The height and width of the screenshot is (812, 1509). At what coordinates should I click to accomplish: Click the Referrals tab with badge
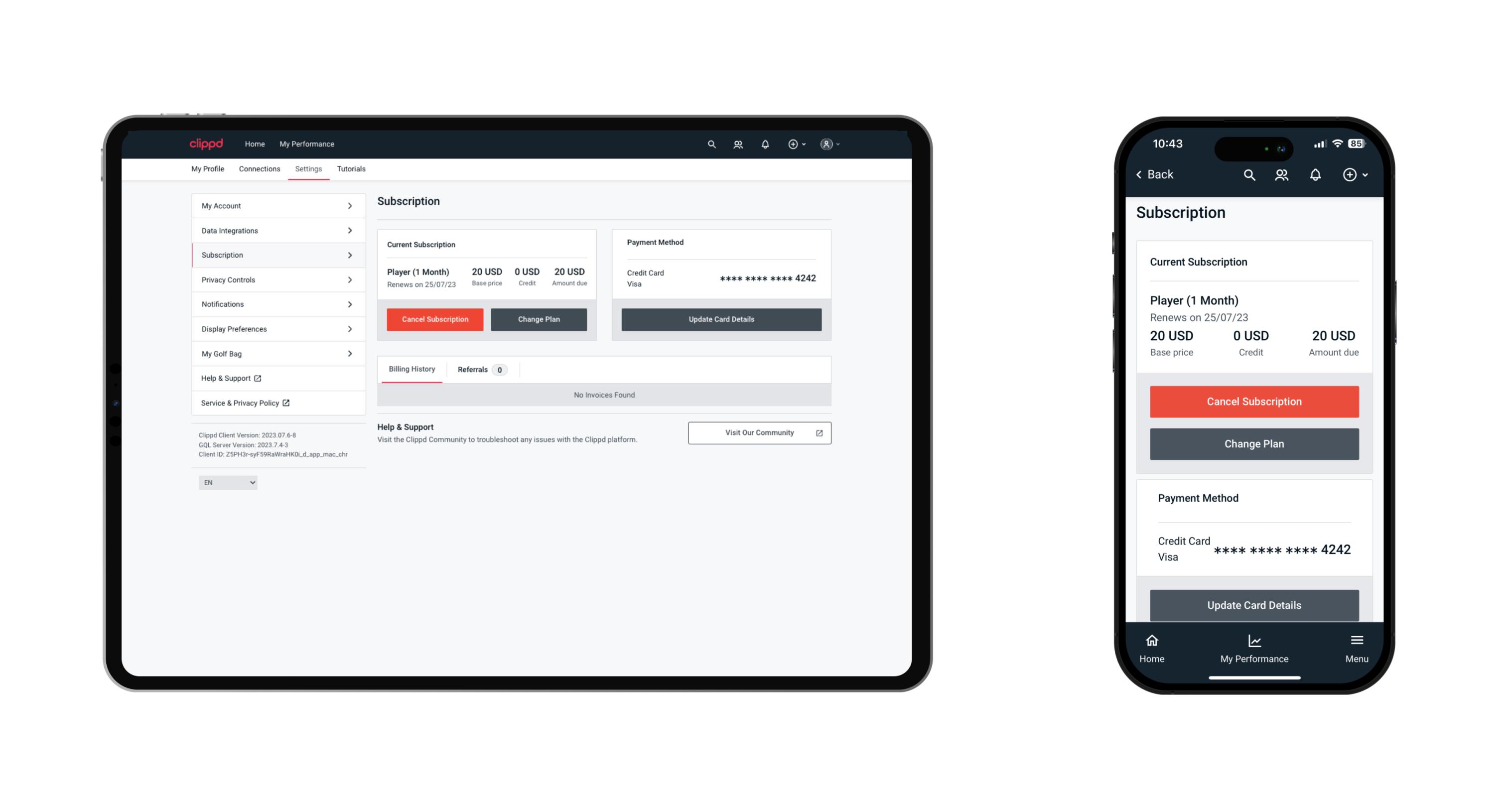coord(480,370)
